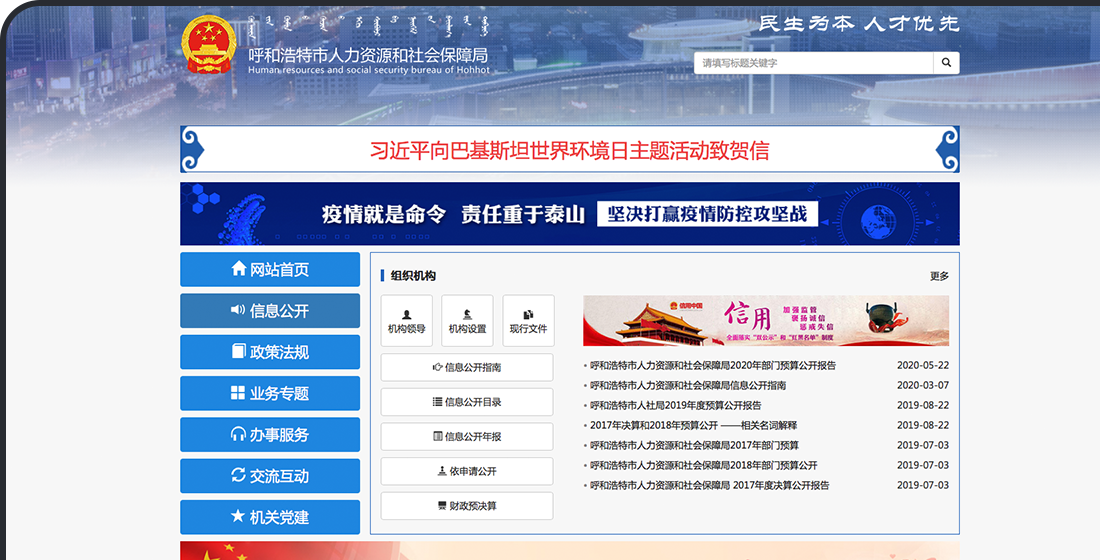Image resolution: width=1100 pixels, height=560 pixels.
Task: Select 信息公开 sidebar menu item
Action: tap(270, 311)
